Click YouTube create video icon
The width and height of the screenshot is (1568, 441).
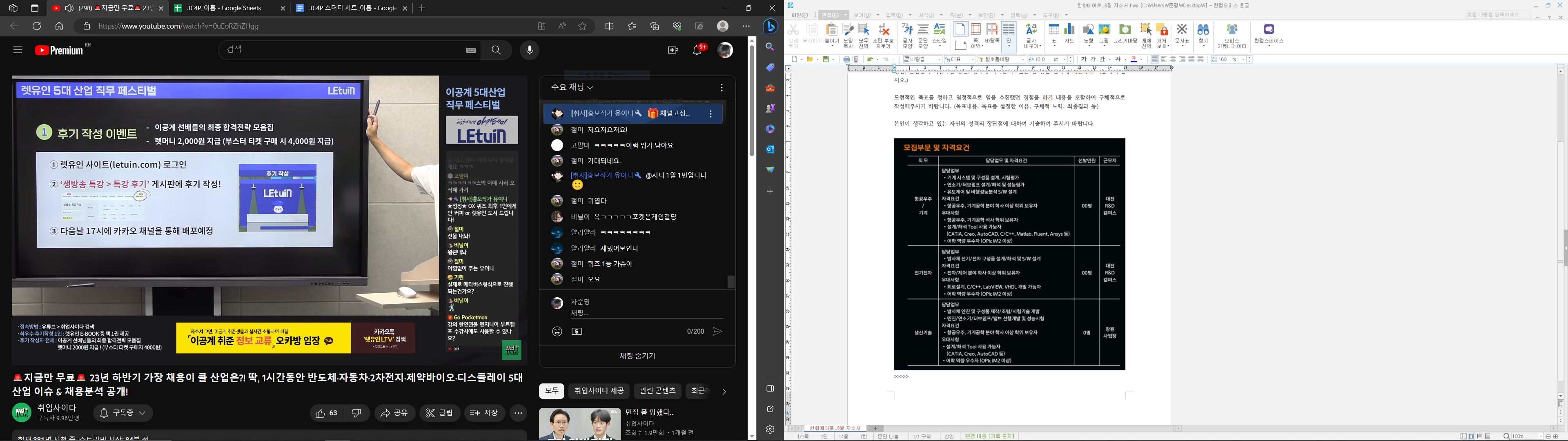pos(673,51)
